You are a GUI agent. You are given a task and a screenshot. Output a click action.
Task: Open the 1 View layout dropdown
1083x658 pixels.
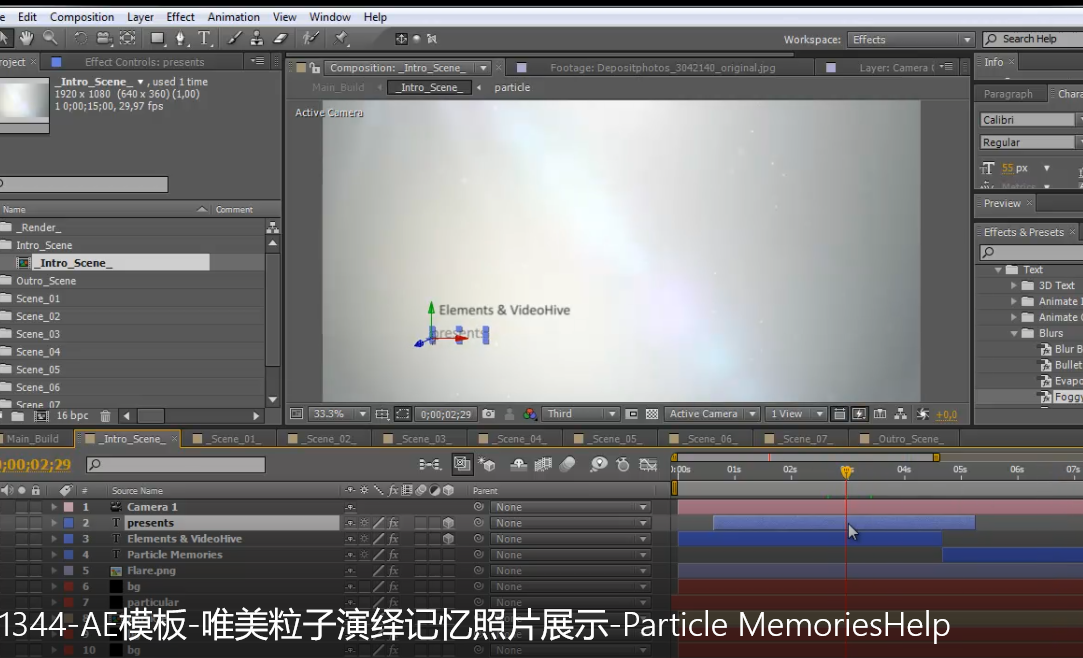tap(794, 414)
